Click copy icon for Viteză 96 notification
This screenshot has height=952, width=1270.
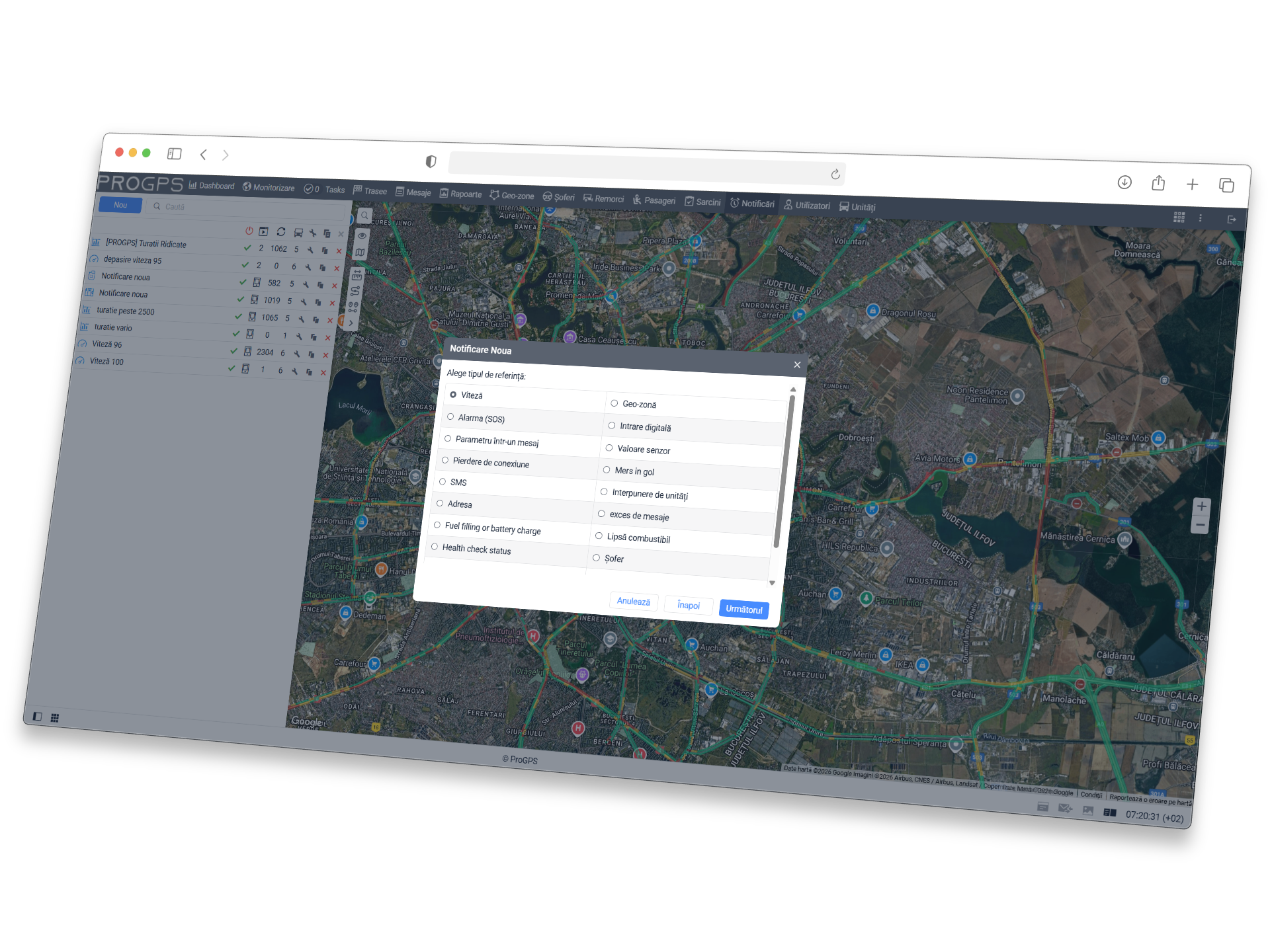(x=311, y=354)
